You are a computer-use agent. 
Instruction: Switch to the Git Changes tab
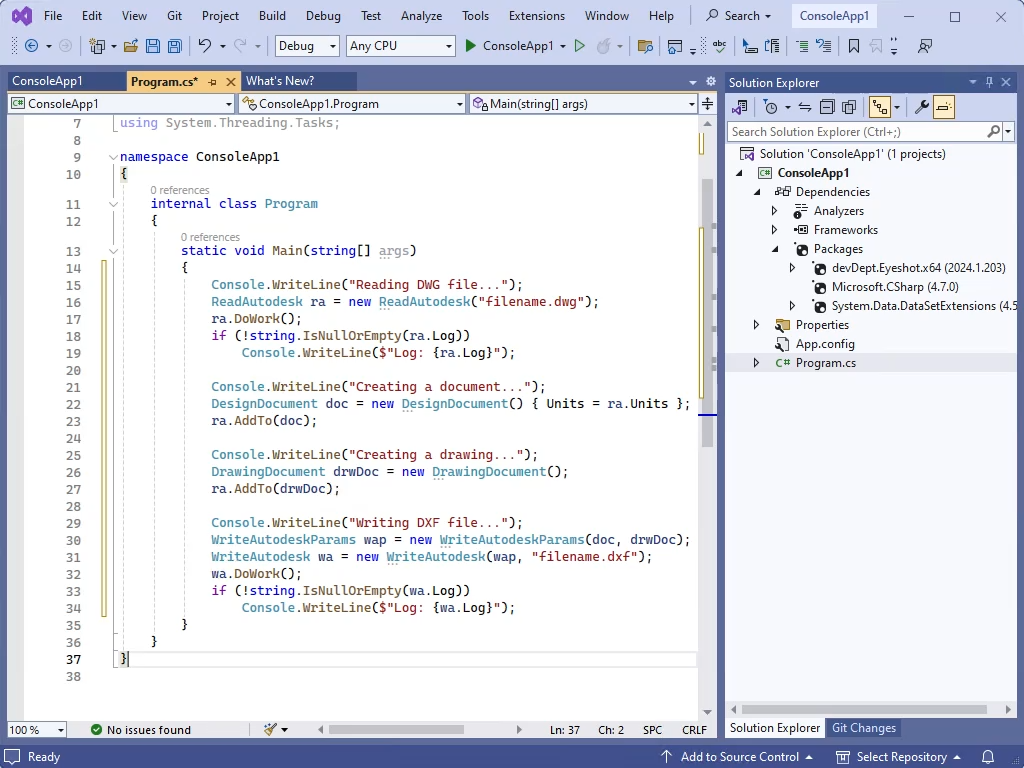[863, 728]
